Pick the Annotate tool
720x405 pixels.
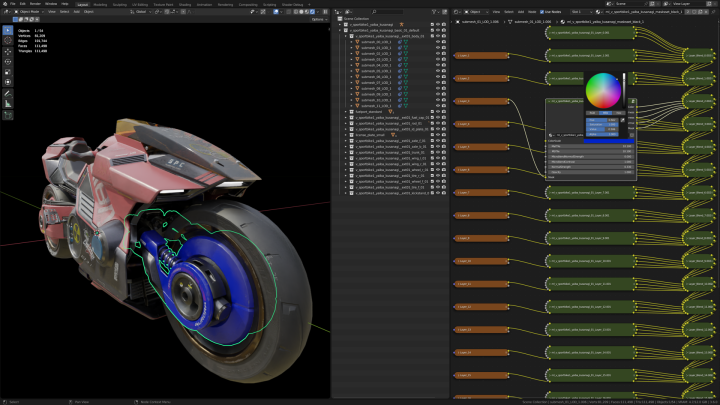[x=8, y=93]
